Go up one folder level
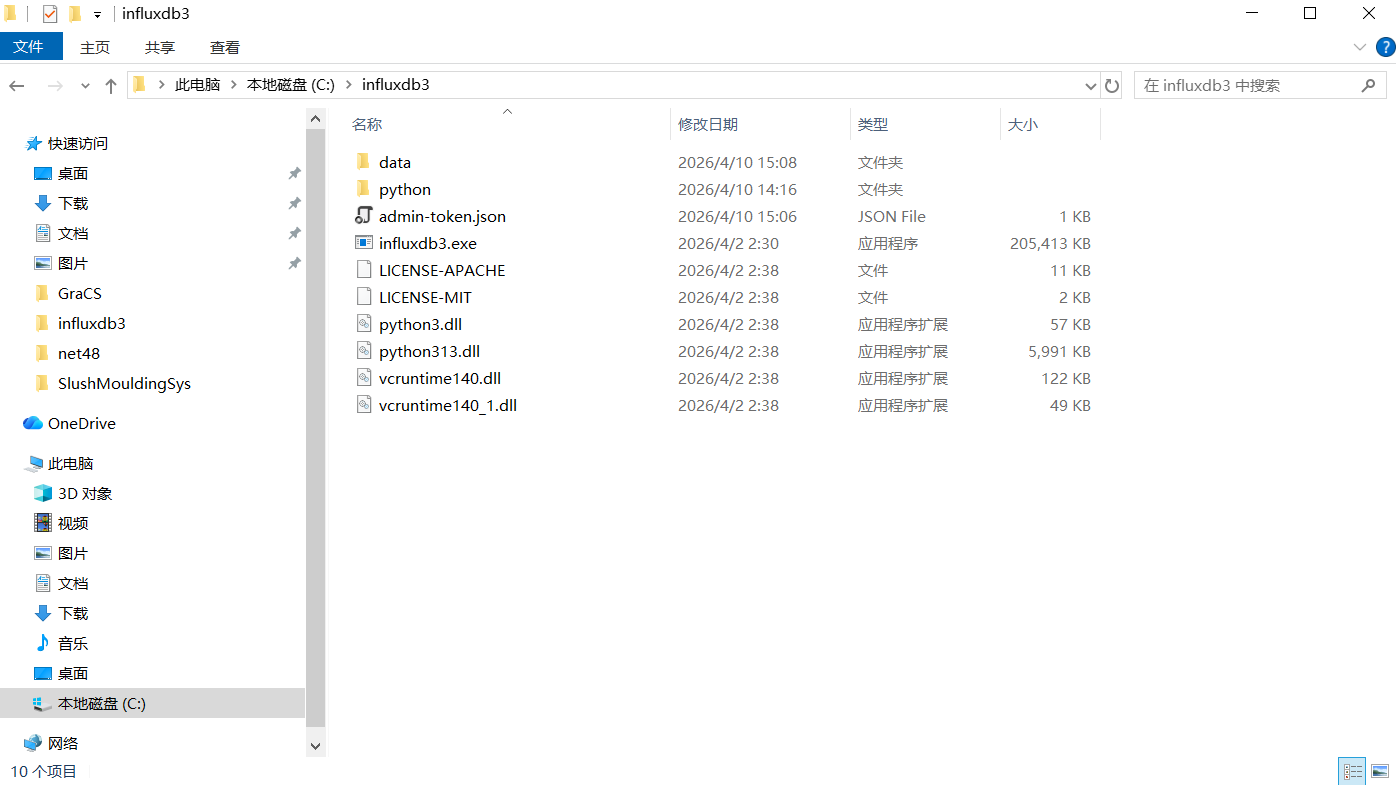This screenshot has height=785, width=1396. pyautogui.click(x=111, y=86)
